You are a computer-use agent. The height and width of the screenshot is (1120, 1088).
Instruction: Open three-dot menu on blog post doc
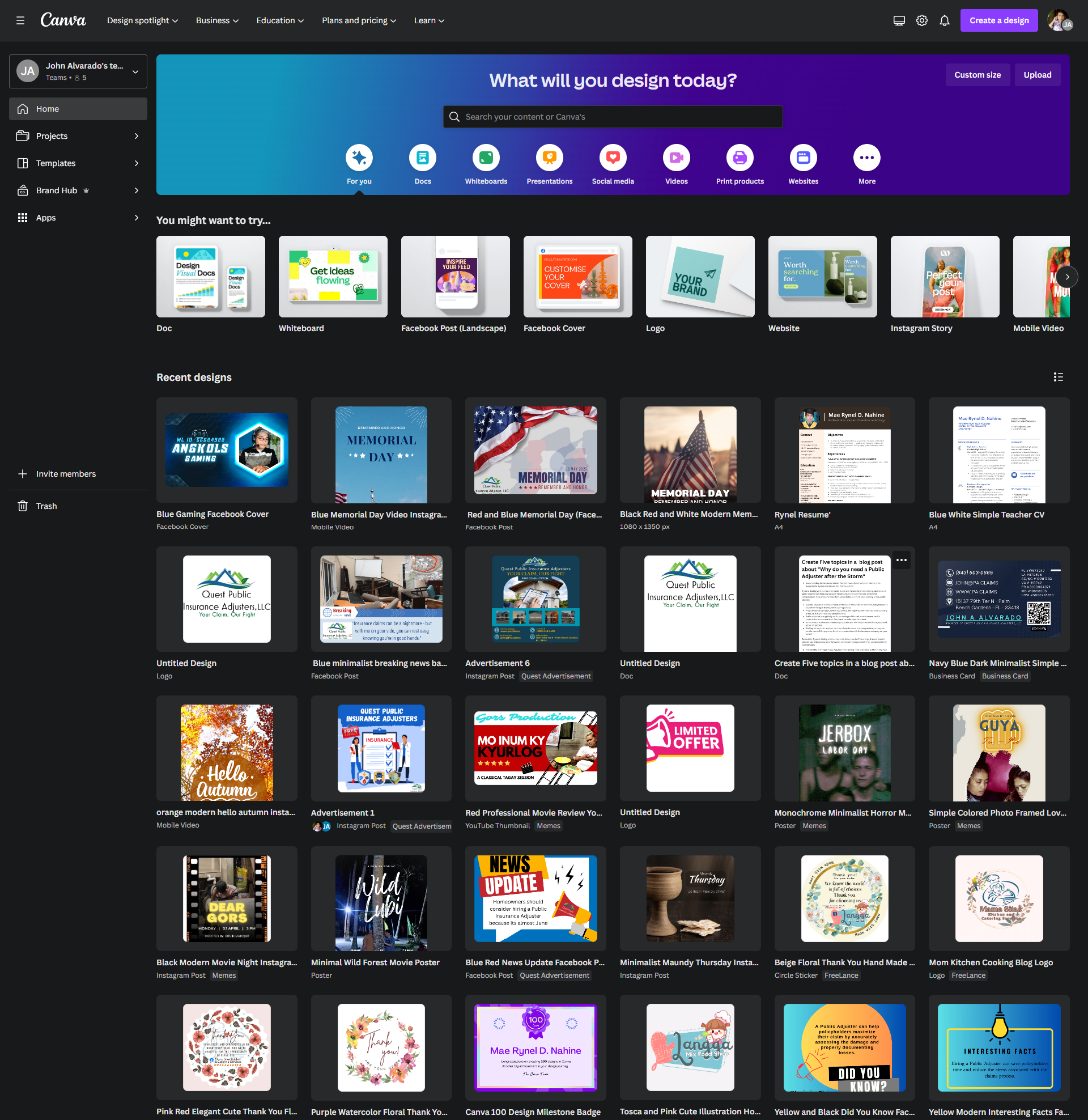tap(901, 560)
